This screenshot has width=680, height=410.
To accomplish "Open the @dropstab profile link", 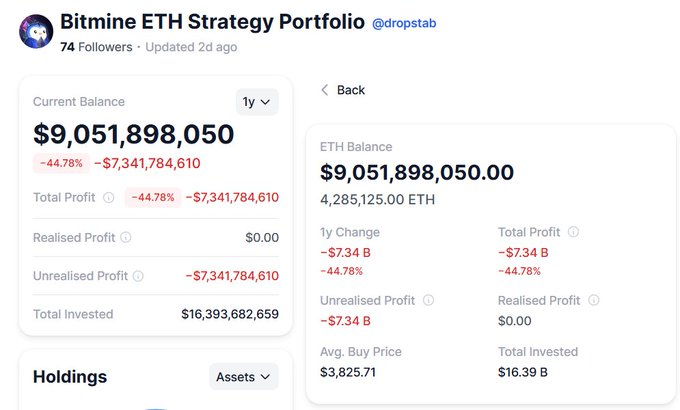I will [404, 23].
